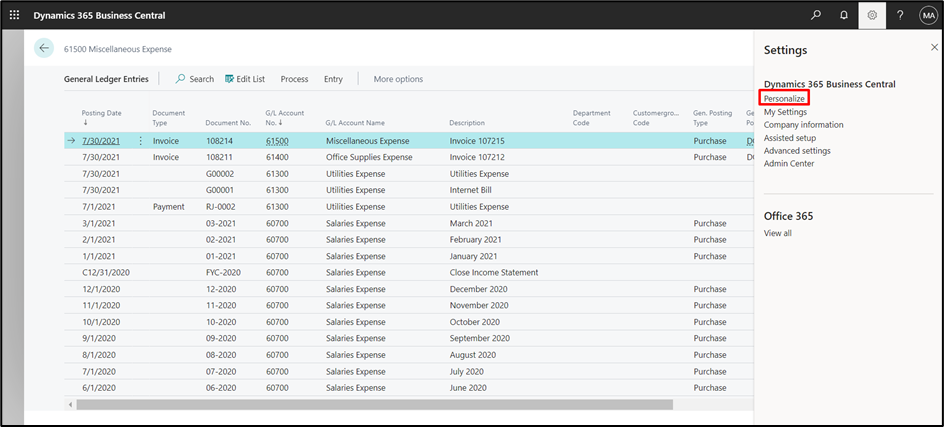Click Search in the ledger toolbar
Image resolution: width=944 pixels, height=427 pixels.
tap(194, 79)
